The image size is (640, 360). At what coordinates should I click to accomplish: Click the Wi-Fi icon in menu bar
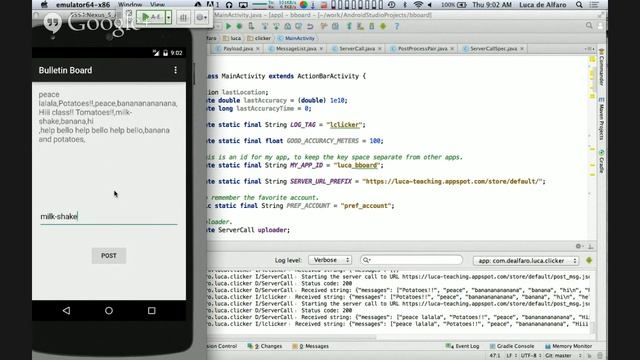pyautogui.click(x=418, y=5)
